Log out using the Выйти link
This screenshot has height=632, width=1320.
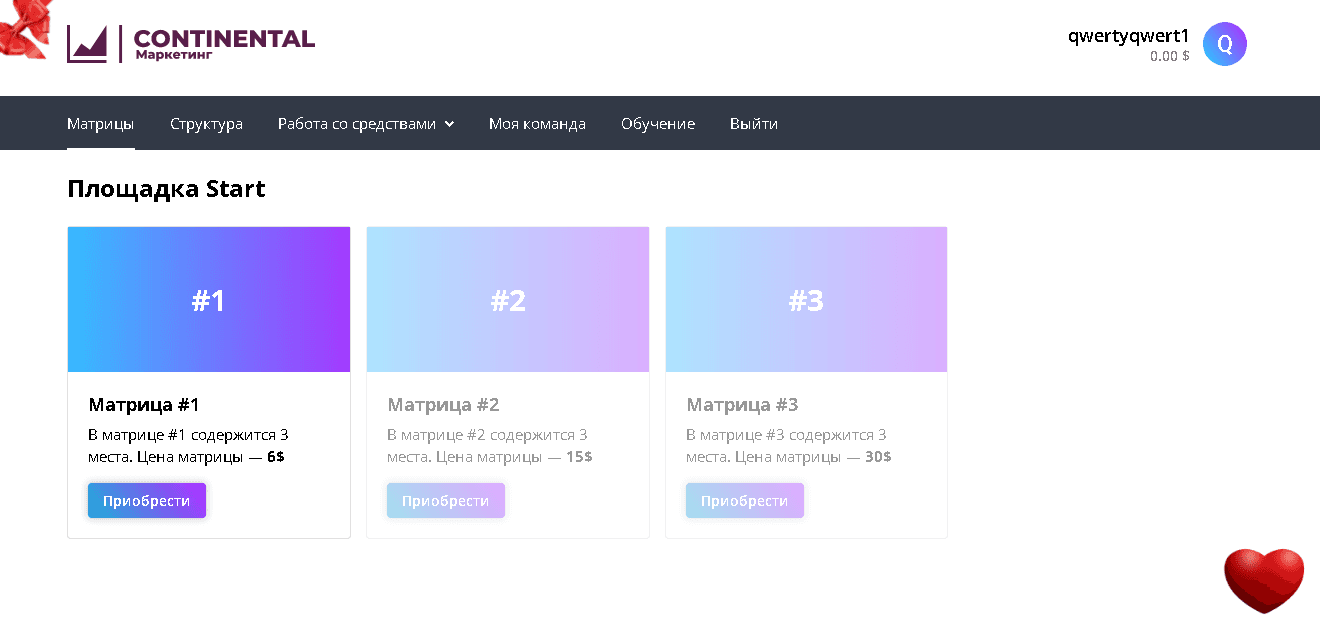[x=753, y=124]
